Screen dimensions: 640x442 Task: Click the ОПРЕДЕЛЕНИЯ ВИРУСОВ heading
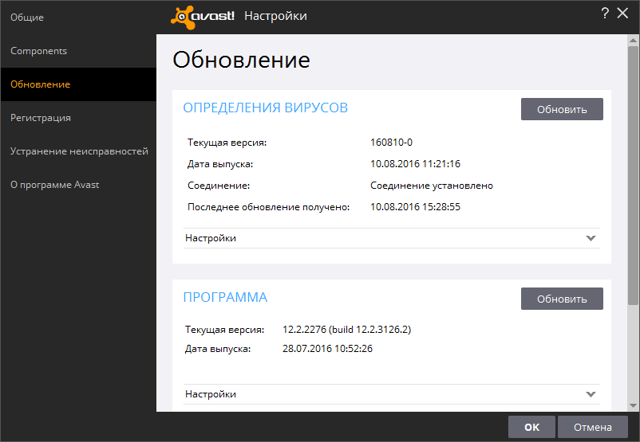(x=265, y=107)
